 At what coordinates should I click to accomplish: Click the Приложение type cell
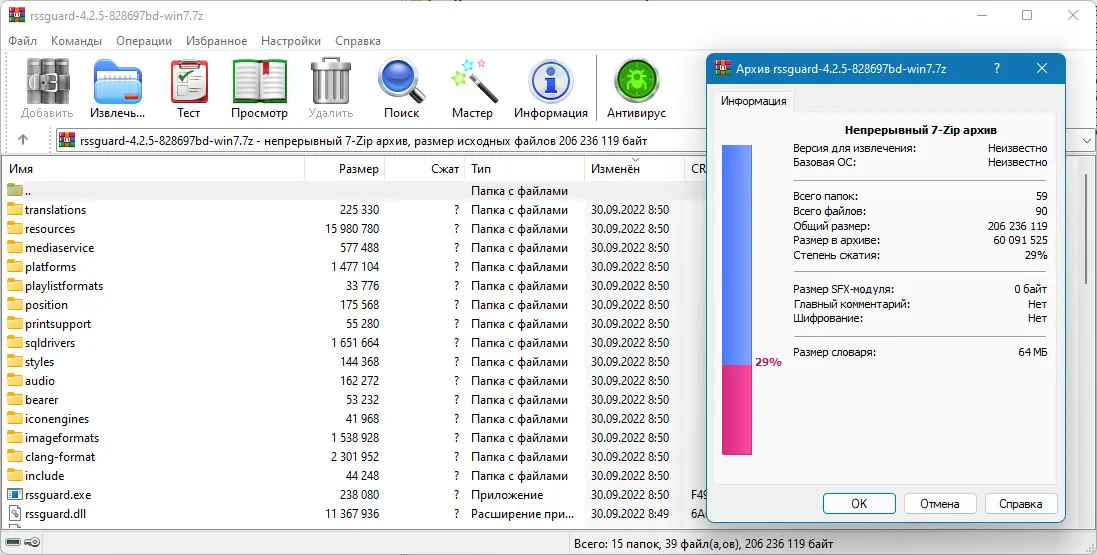507,494
